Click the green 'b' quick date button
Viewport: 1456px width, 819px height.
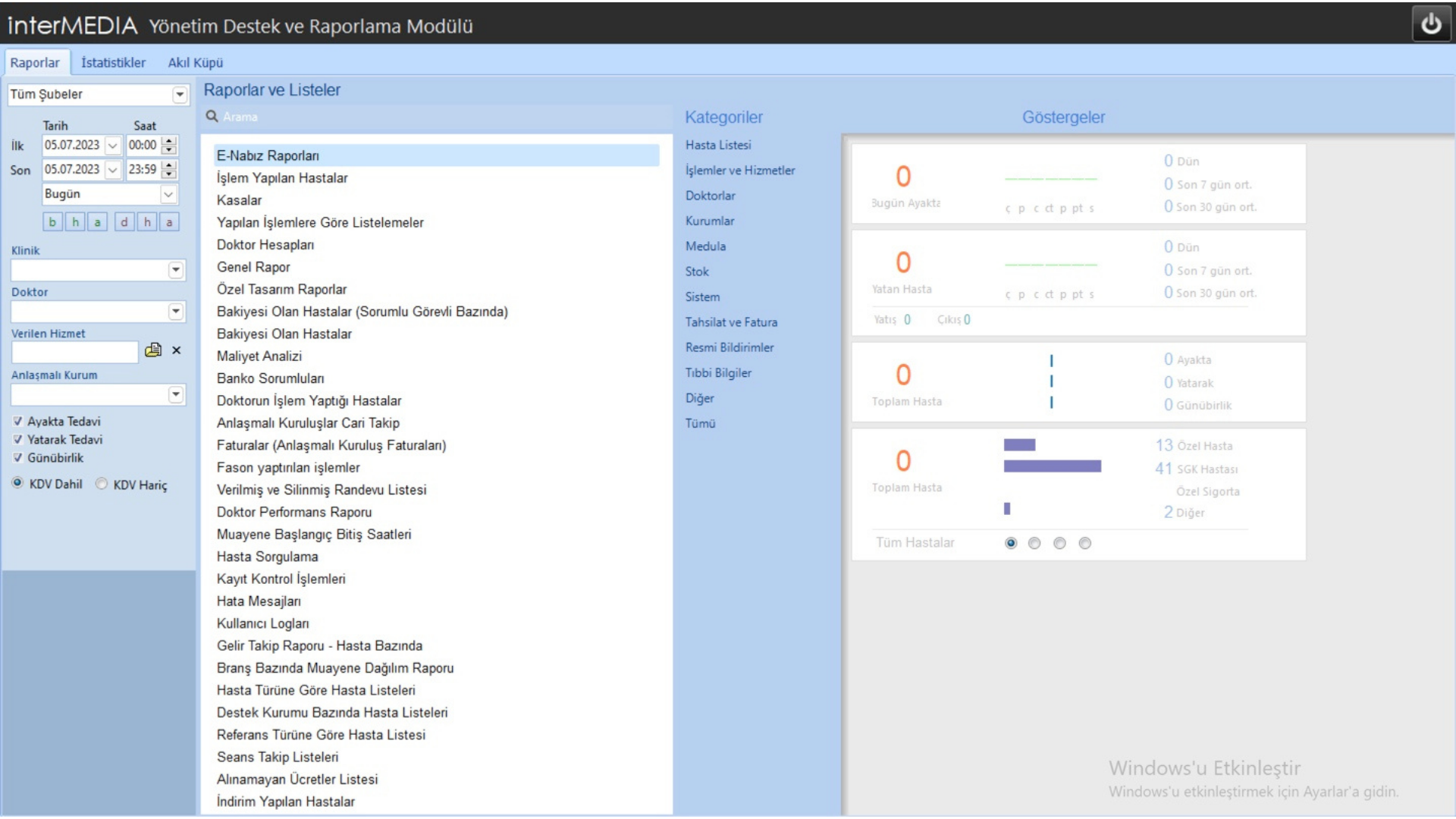pyautogui.click(x=52, y=222)
